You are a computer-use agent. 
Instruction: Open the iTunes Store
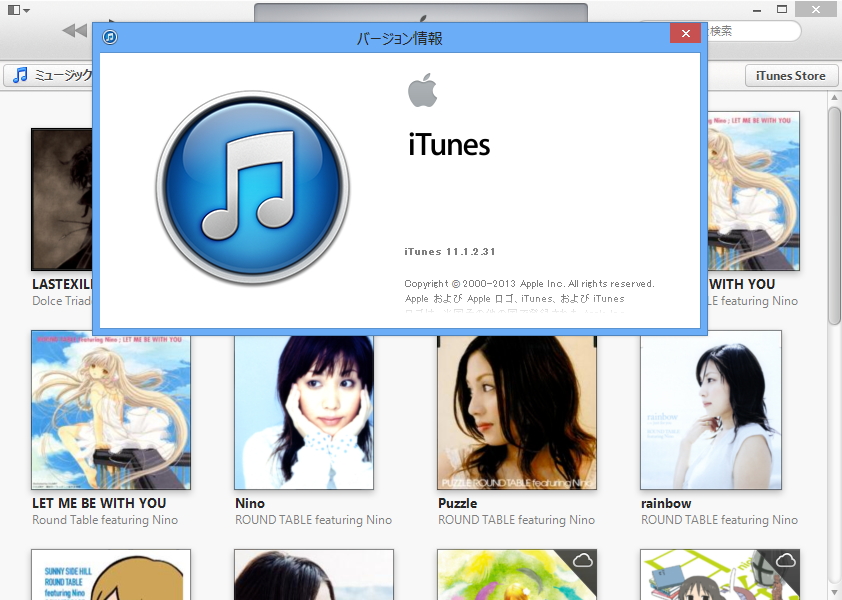point(790,75)
